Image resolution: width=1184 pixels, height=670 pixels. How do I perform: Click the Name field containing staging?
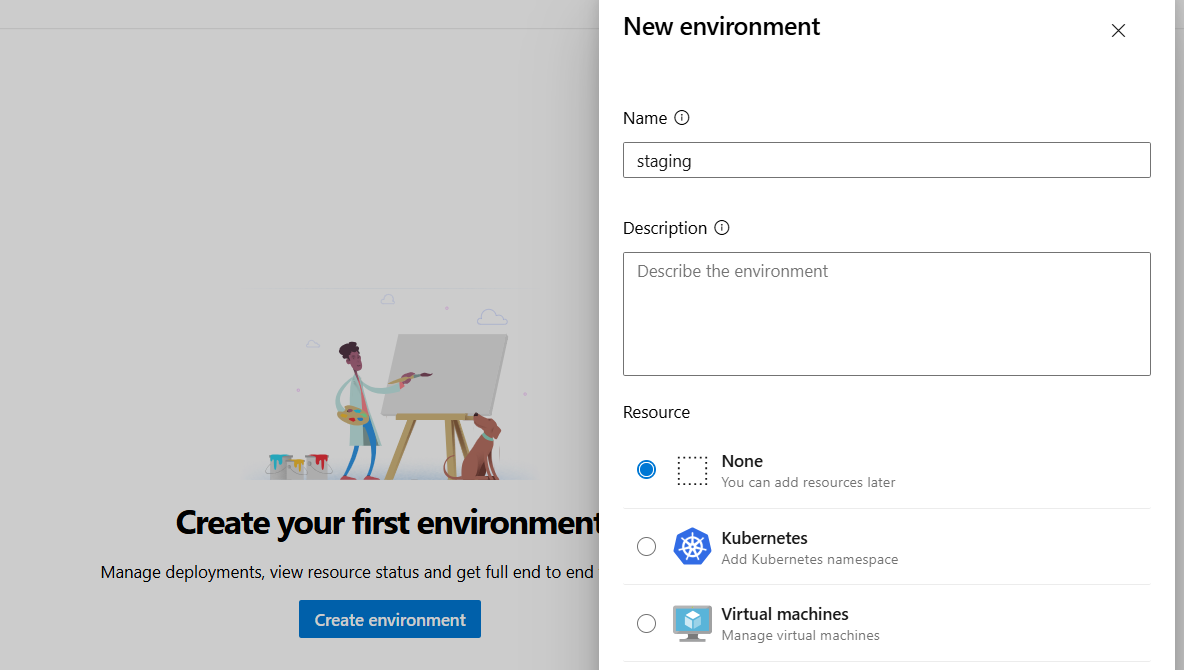click(x=886, y=161)
